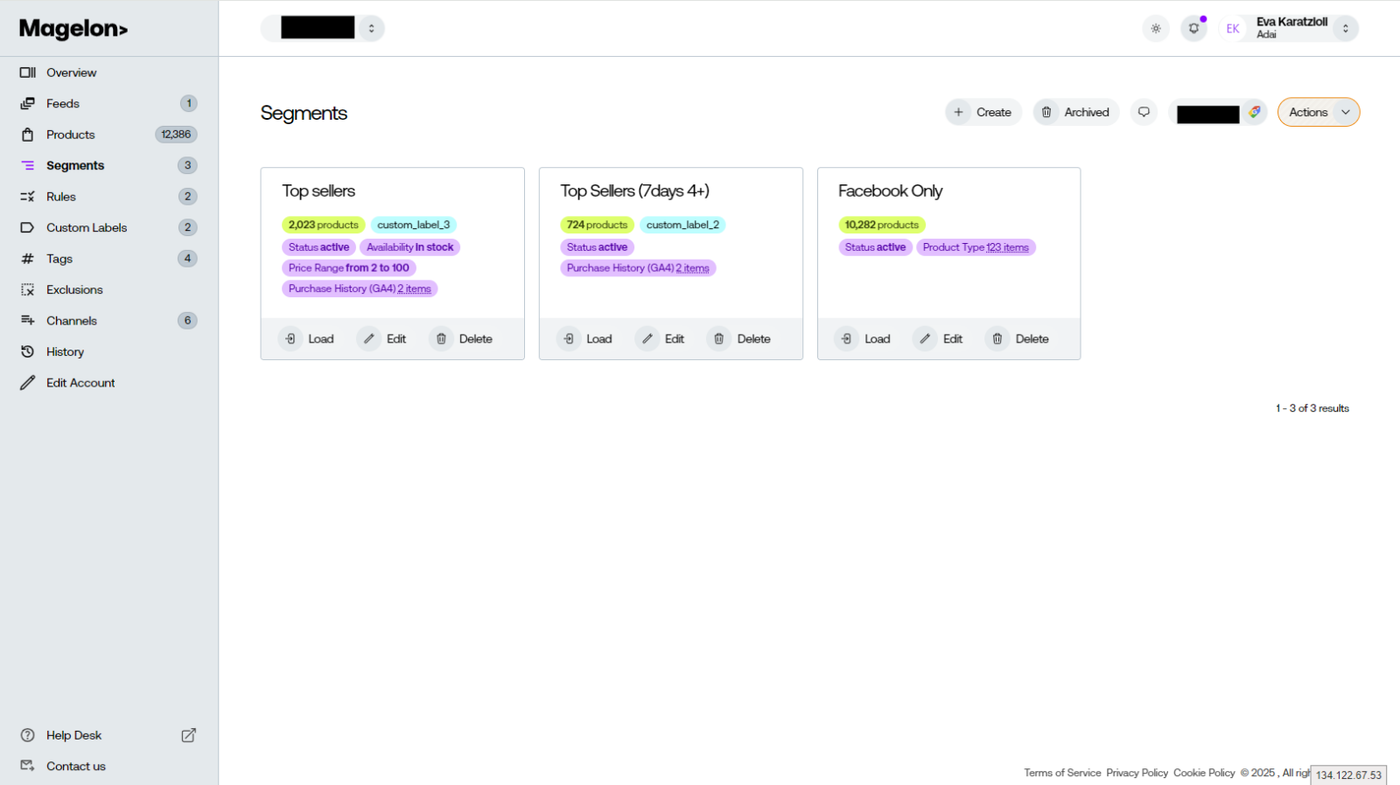Click the Price Range from 2 to 100 chip

click(349, 268)
